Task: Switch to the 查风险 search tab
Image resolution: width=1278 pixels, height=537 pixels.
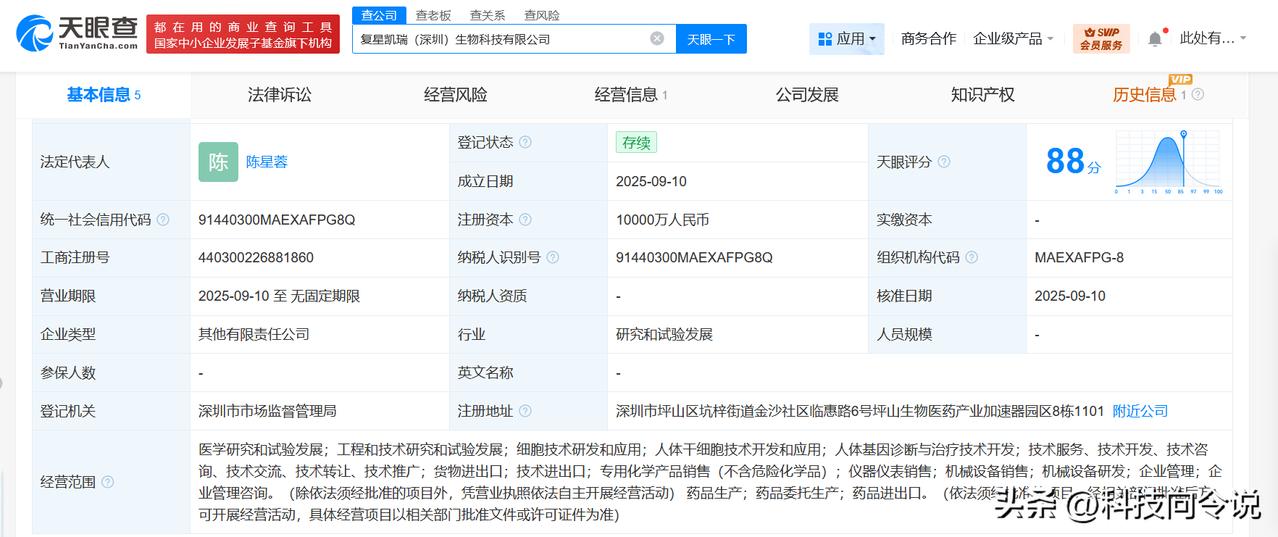Action: [x=542, y=15]
